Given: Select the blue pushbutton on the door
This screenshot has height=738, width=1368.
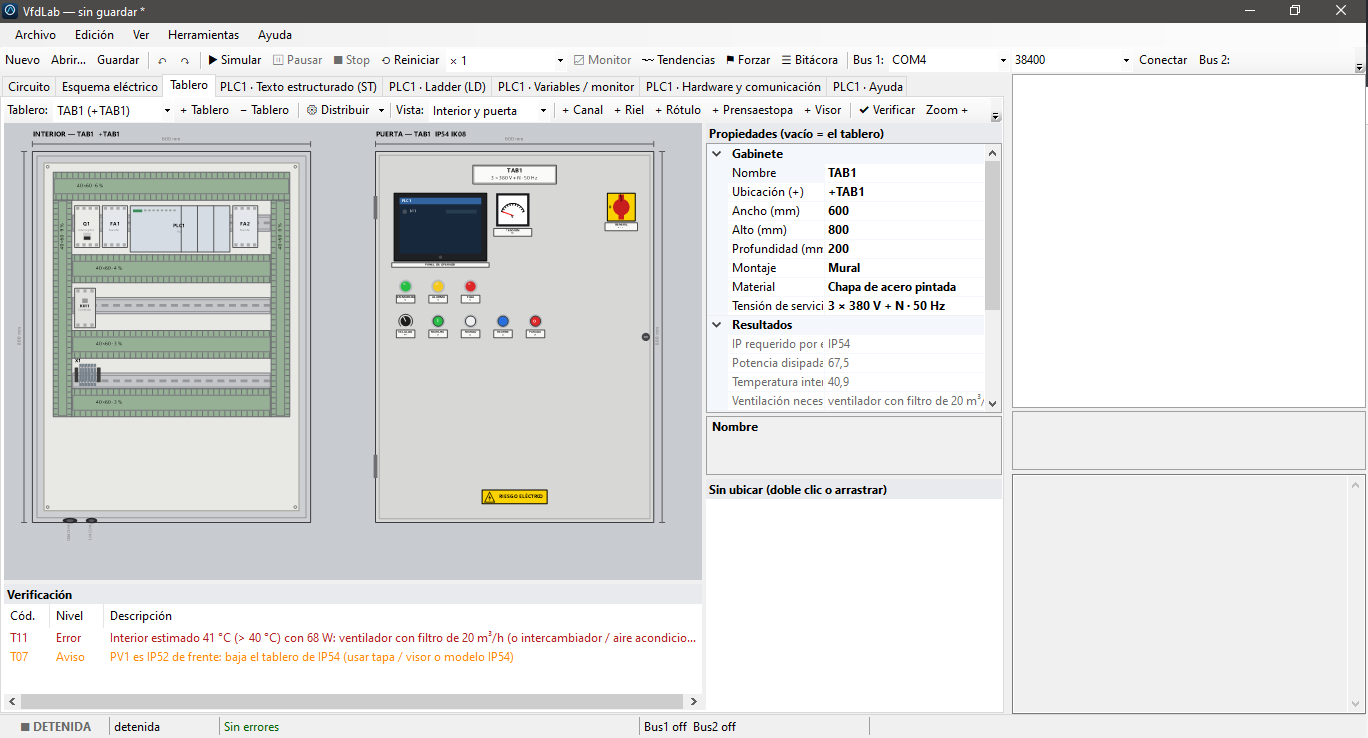Looking at the screenshot, I should (502, 321).
